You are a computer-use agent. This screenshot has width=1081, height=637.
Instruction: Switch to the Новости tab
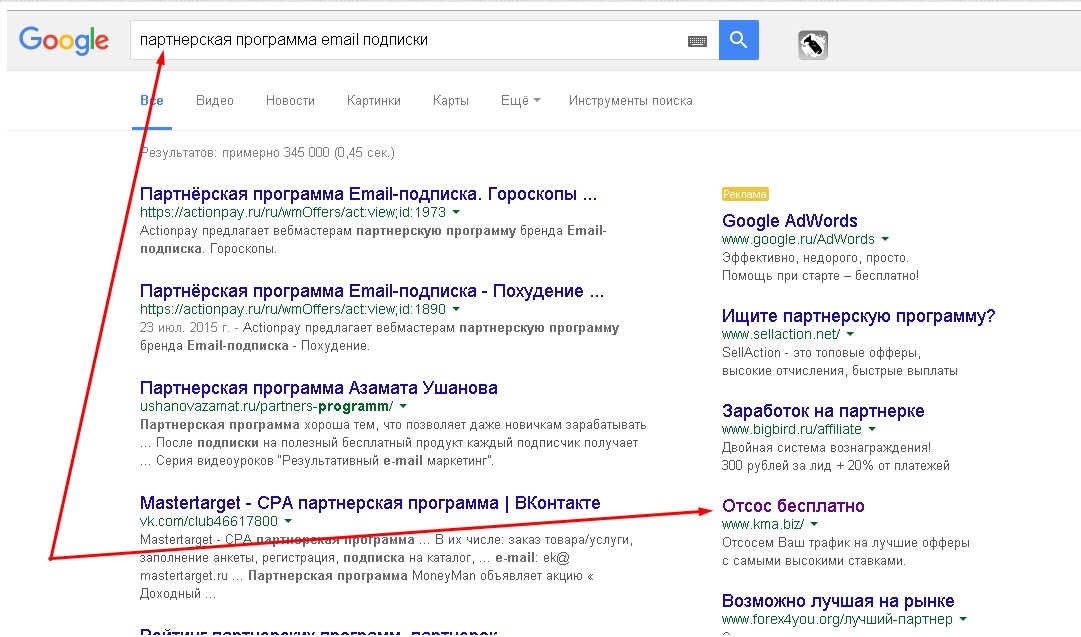pos(290,101)
